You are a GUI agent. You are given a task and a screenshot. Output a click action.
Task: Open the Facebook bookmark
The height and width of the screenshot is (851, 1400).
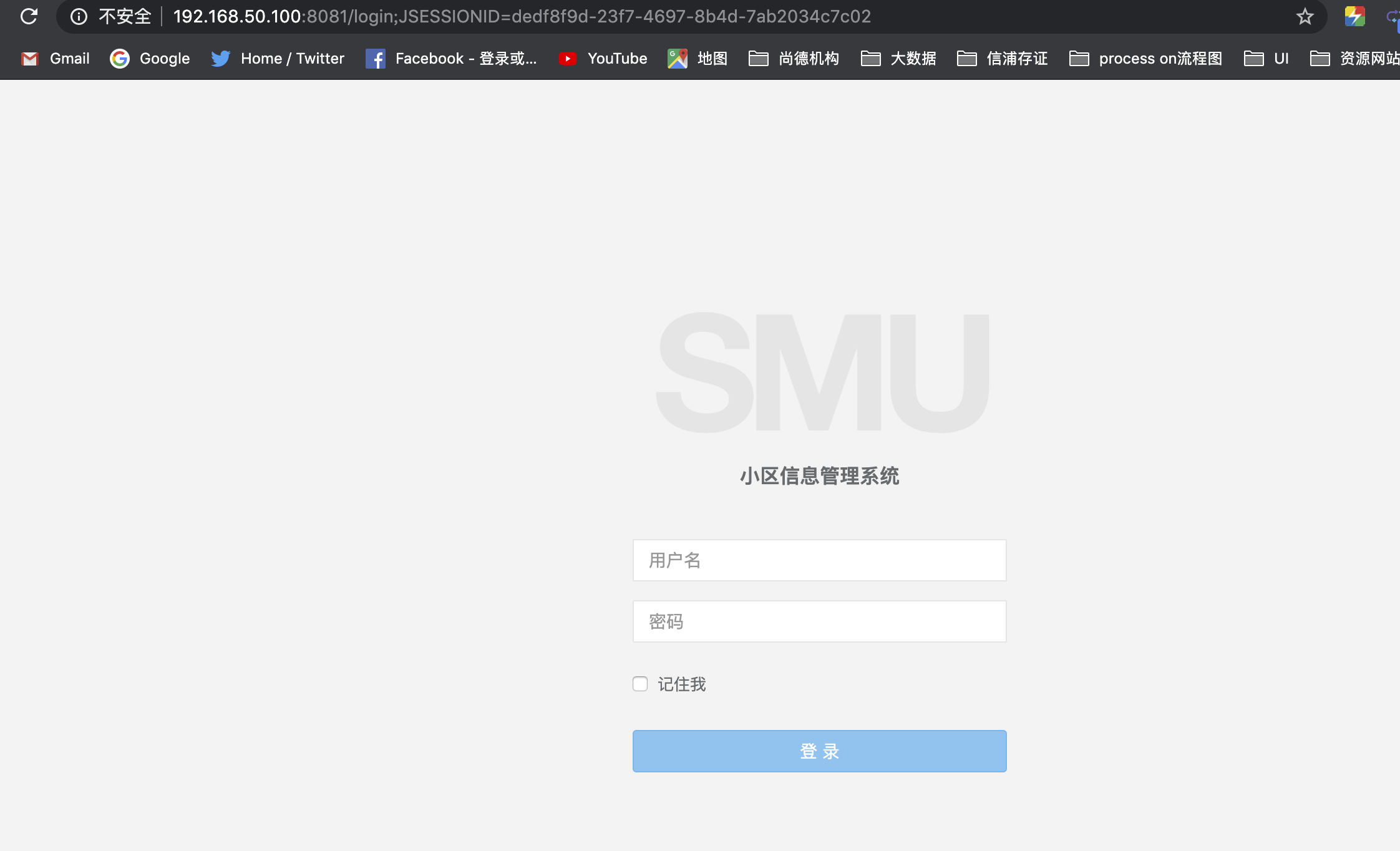(451, 59)
